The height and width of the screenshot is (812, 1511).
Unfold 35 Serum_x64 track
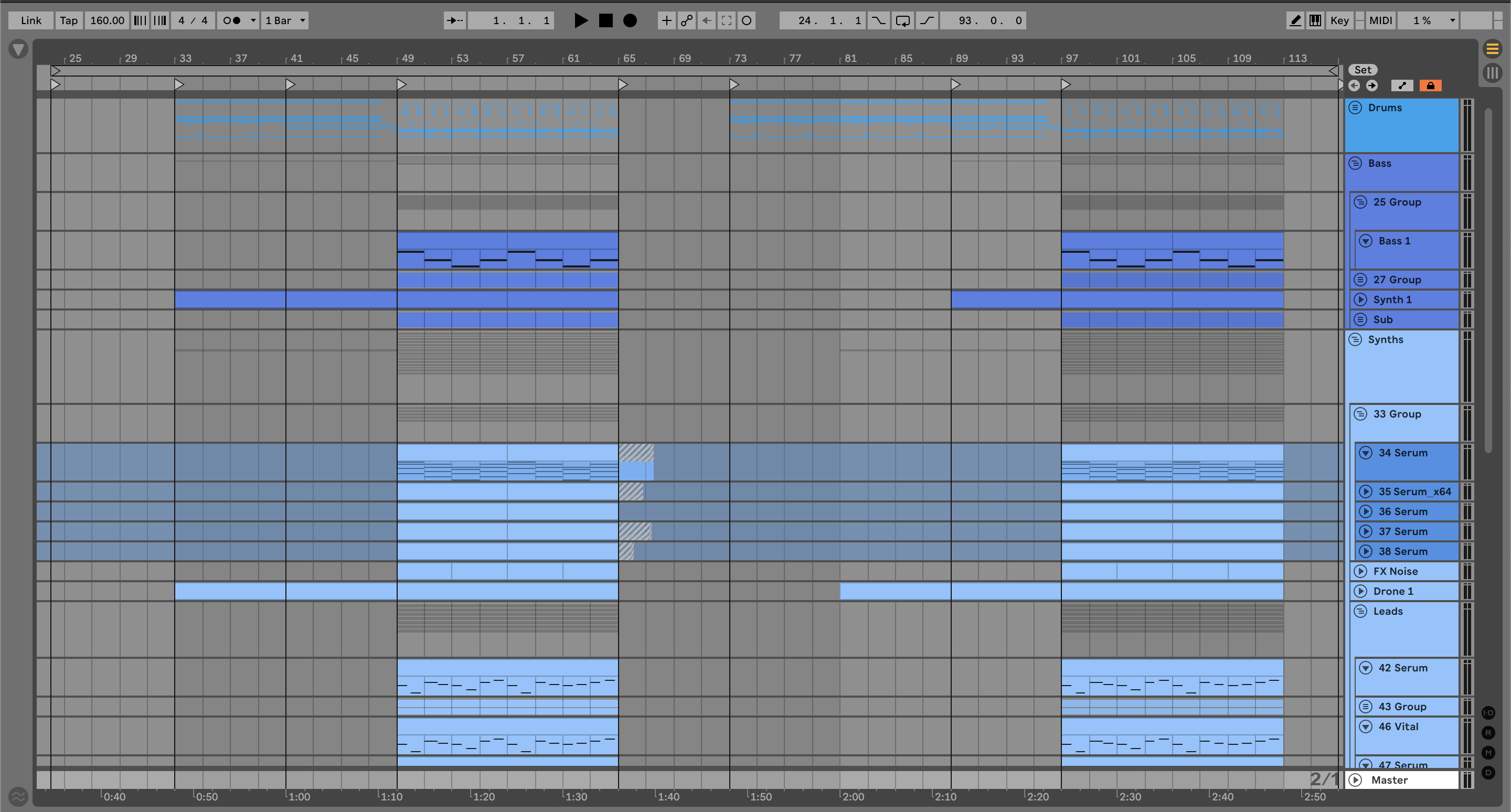click(x=1366, y=492)
